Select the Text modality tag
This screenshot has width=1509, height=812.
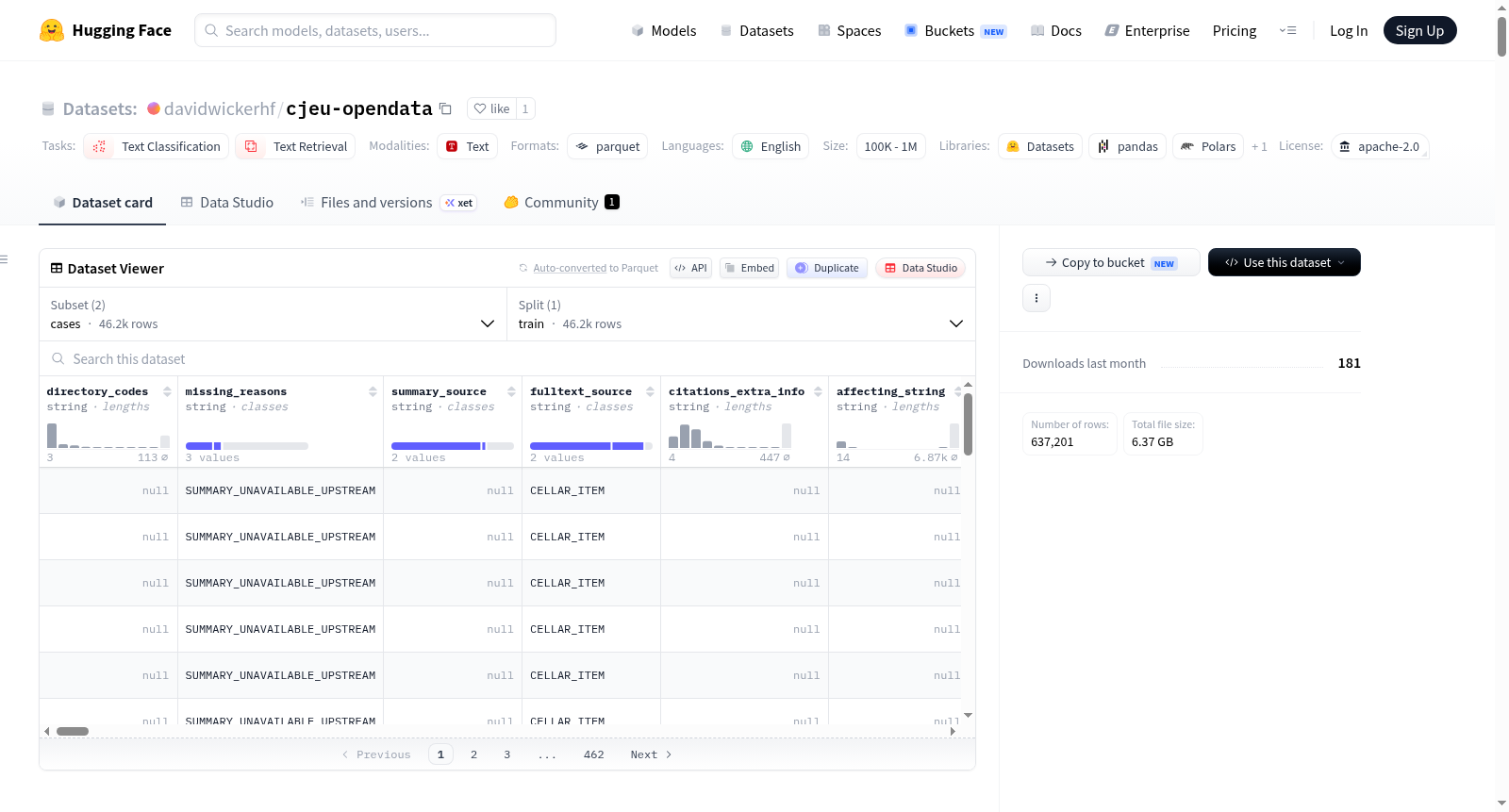point(467,146)
